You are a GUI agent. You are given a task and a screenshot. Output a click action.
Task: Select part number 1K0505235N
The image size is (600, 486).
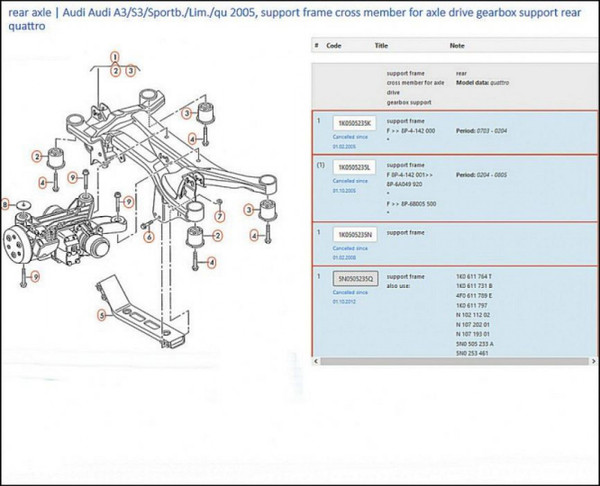coord(353,232)
